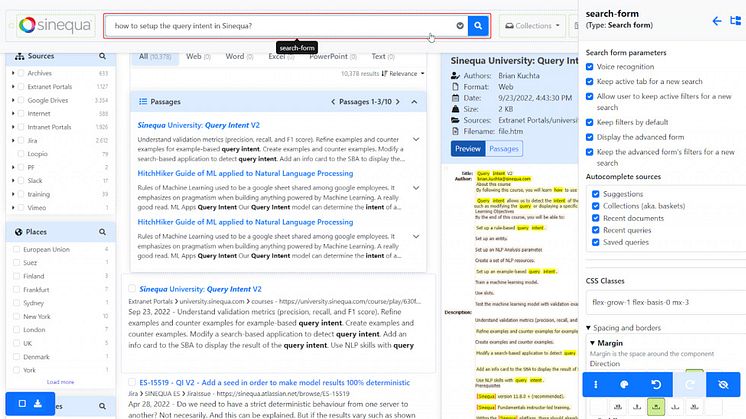This screenshot has width=746, height=419.
Task: Open the three-dots menu in bottom toolbar
Action: pyautogui.click(x=596, y=383)
